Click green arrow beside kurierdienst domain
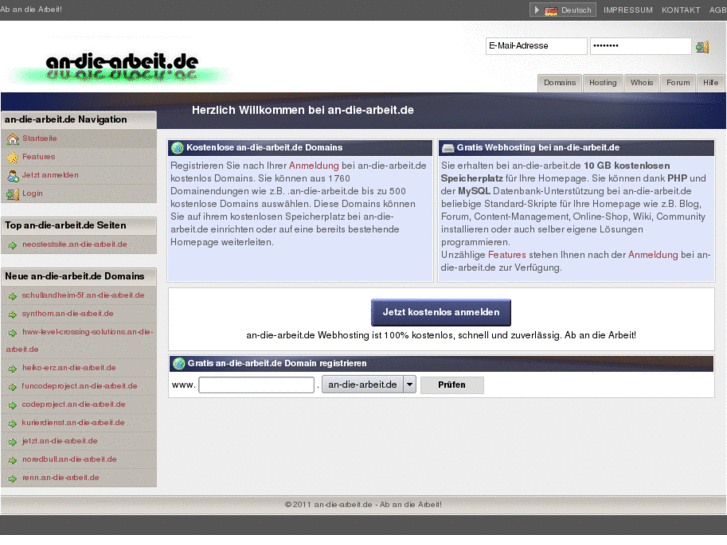The image size is (727, 545). point(12,423)
